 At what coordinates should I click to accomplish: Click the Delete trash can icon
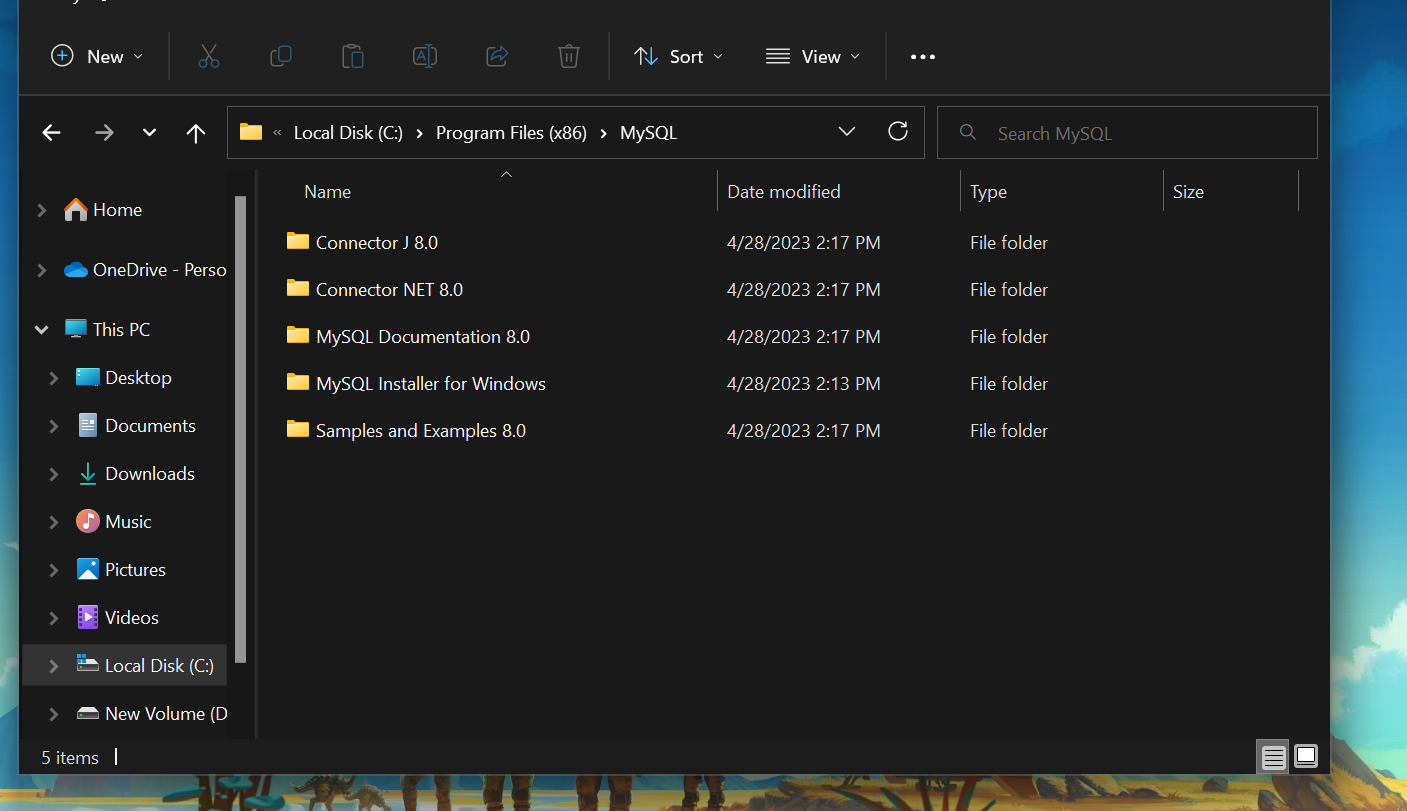click(x=569, y=56)
